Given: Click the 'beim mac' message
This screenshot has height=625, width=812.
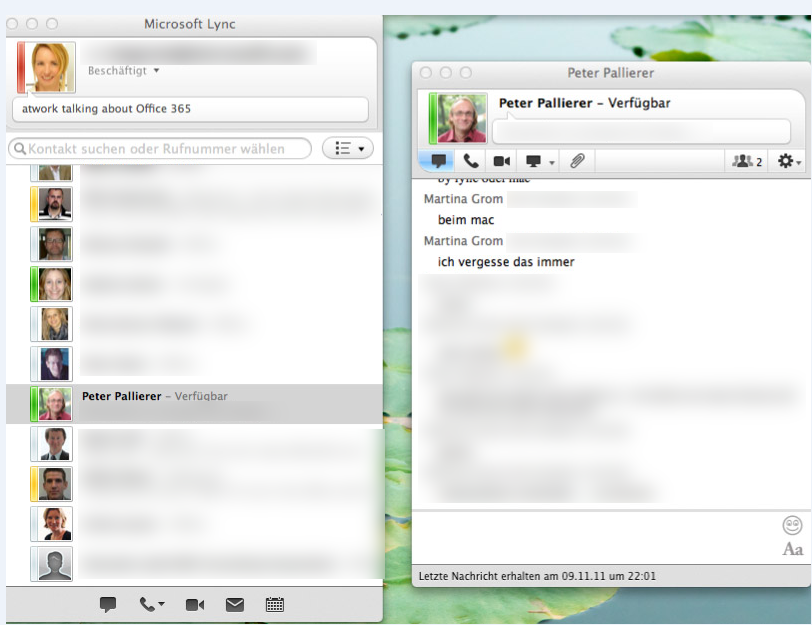Looking at the screenshot, I should pyautogui.click(x=466, y=220).
